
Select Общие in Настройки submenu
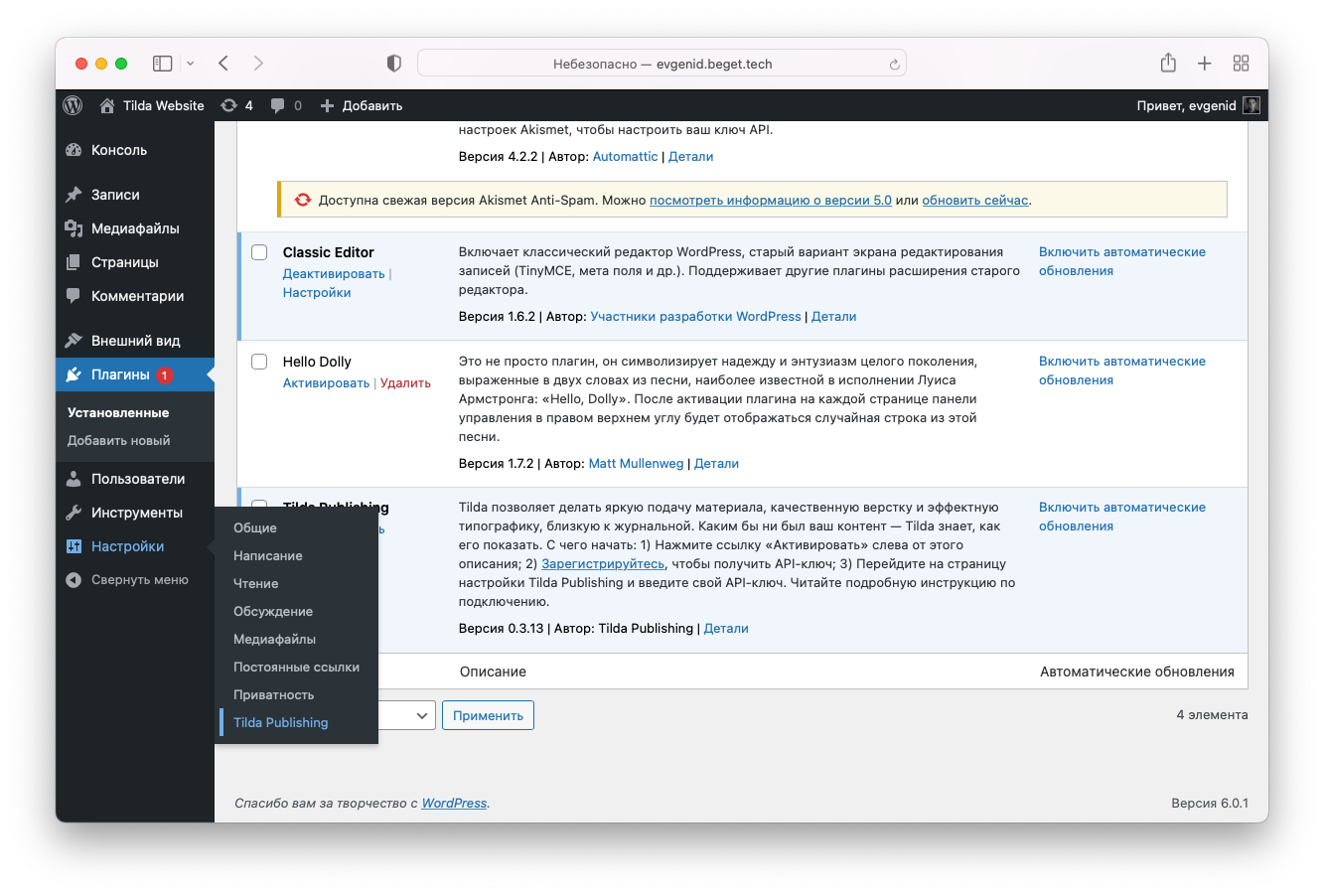point(255,527)
